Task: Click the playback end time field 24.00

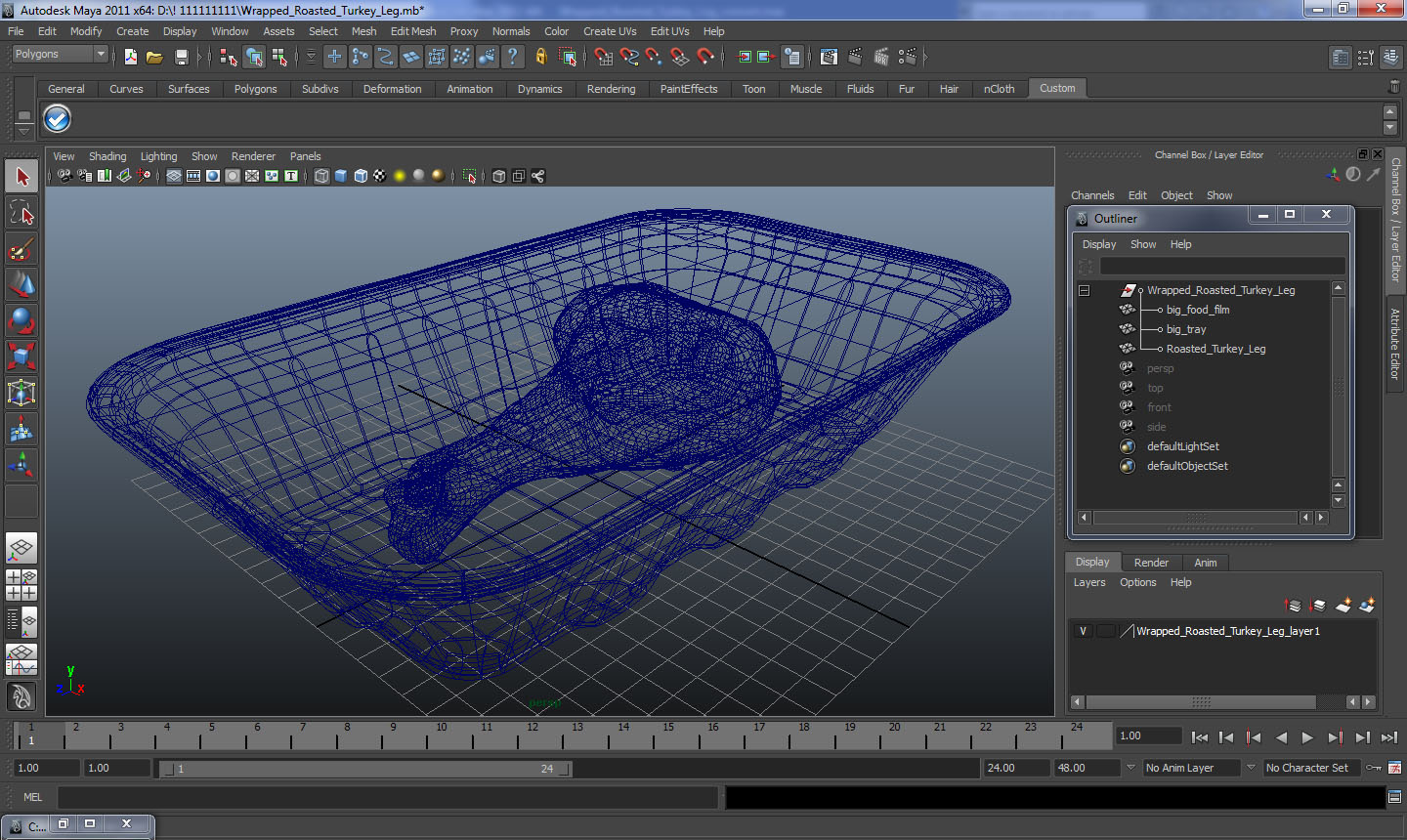Action: point(1015,768)
